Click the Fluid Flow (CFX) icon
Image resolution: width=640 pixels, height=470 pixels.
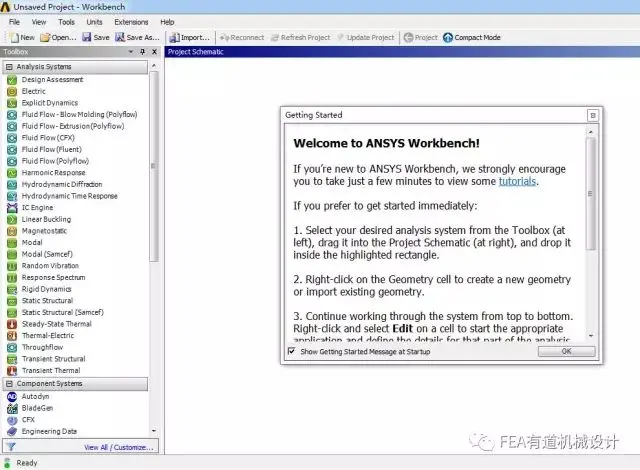[x=12, y=138]
